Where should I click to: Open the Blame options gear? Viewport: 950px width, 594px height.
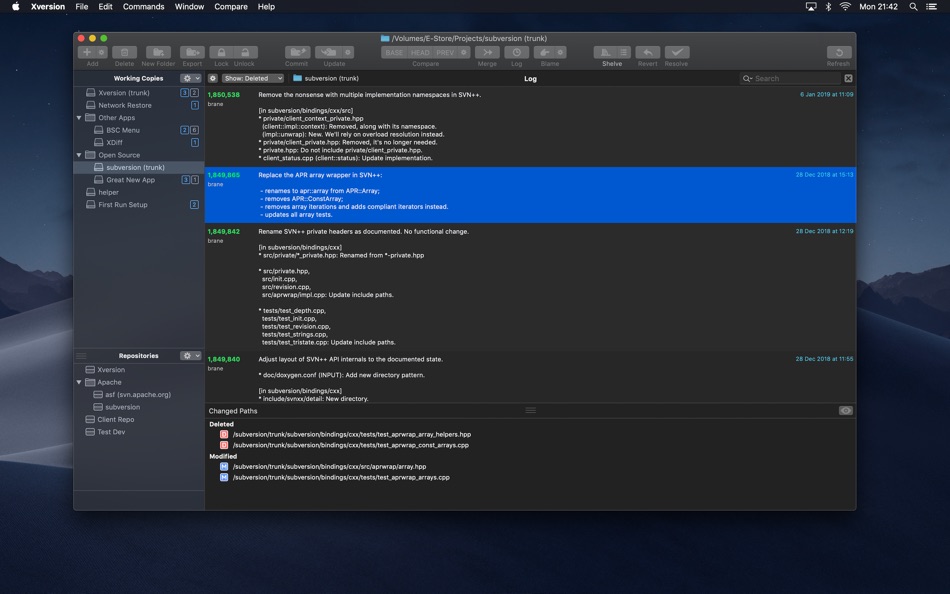click(x=560, y=52)
